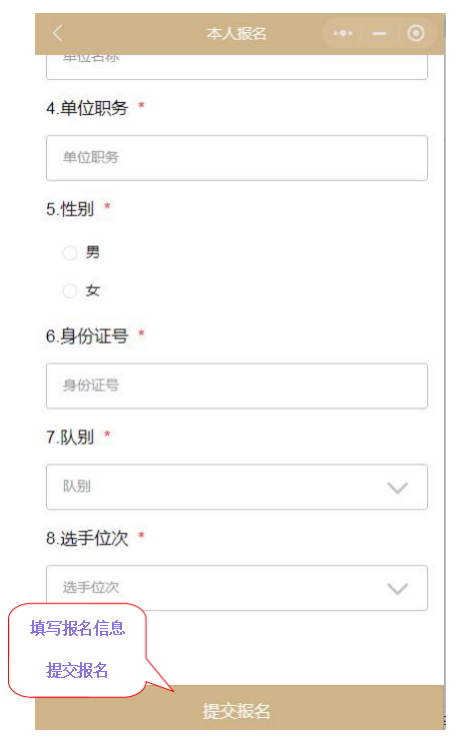Image resolution: width=462 pixels, height=750 pixels.
Task: Minimize the mini program with the dash icon
Action: coord(379,33)
